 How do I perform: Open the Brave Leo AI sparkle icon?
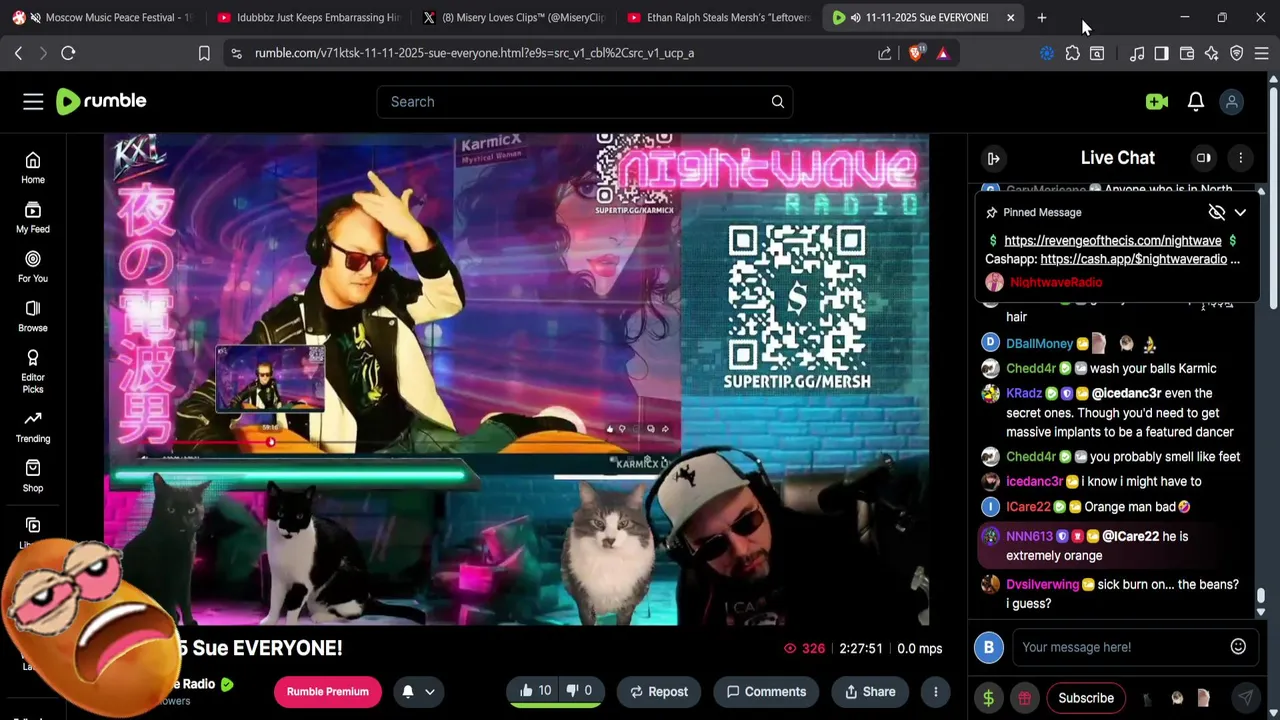[1211, 53]
